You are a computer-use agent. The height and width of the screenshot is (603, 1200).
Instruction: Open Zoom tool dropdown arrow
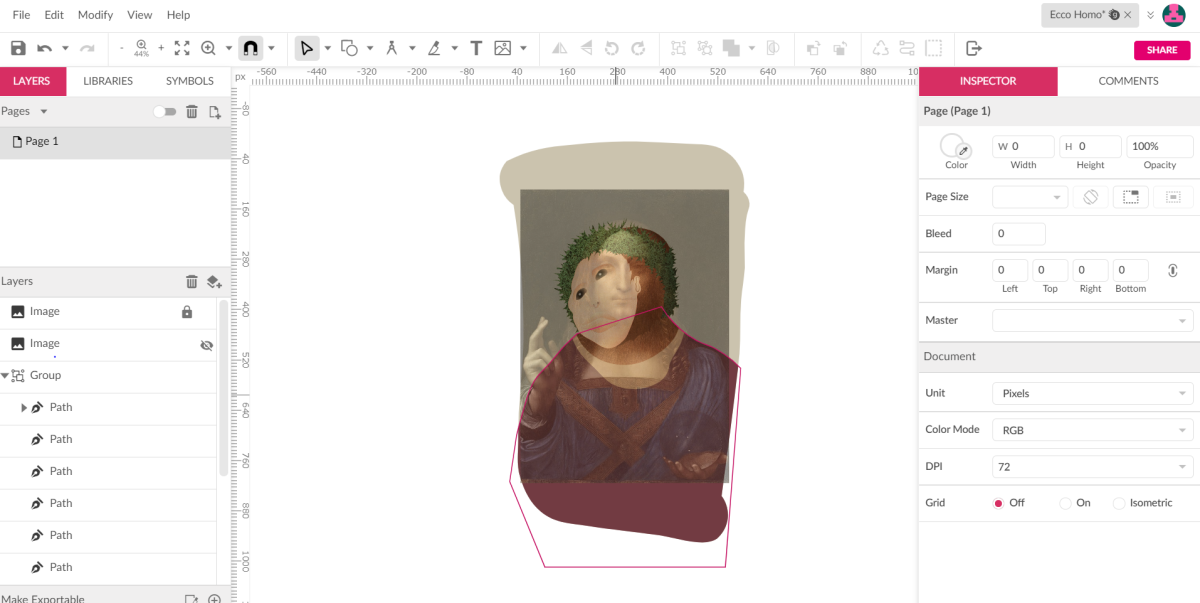tap(229, 48)
